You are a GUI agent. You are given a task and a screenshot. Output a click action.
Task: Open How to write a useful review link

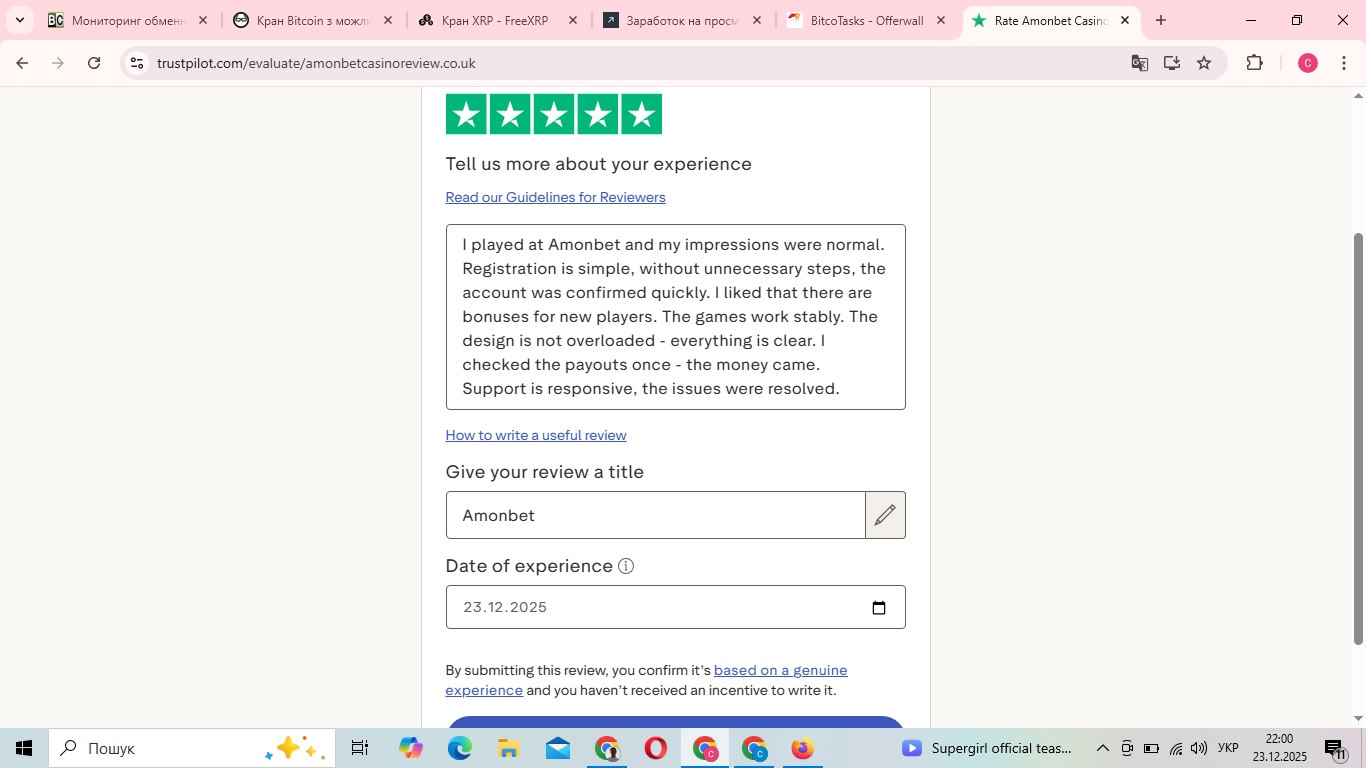tap(536, 435)
